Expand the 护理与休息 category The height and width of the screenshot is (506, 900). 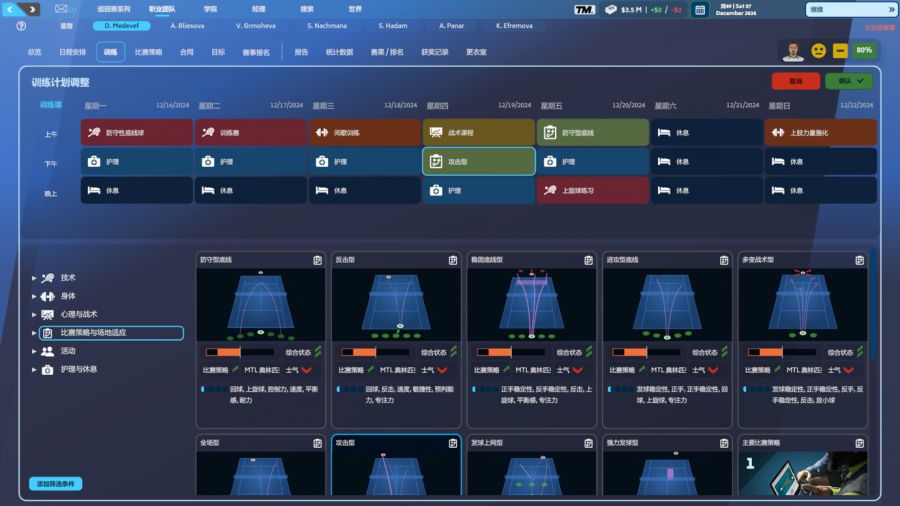coord(34,369)
